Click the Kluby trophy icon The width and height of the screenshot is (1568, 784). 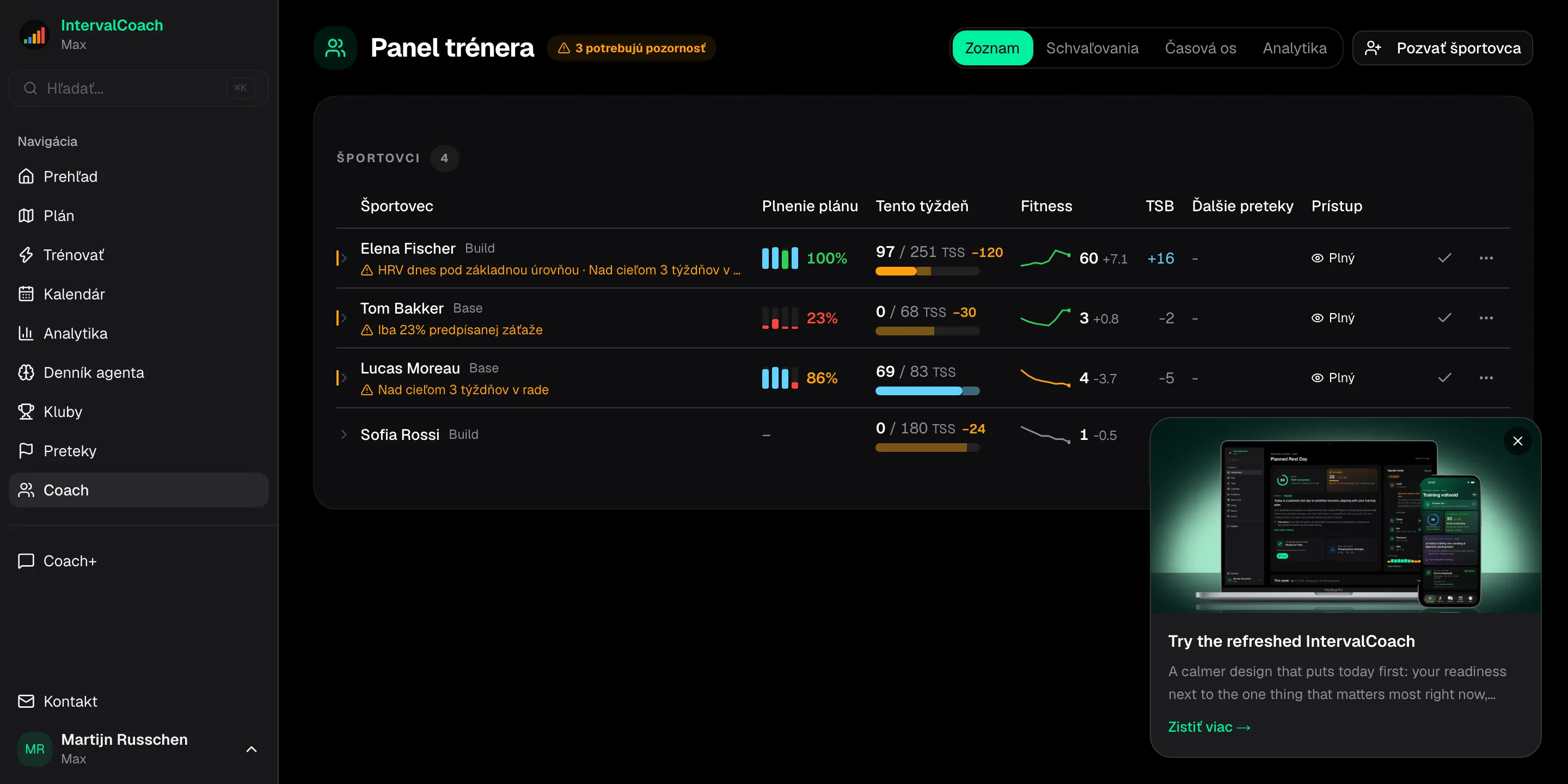click(x=26, y=412)
